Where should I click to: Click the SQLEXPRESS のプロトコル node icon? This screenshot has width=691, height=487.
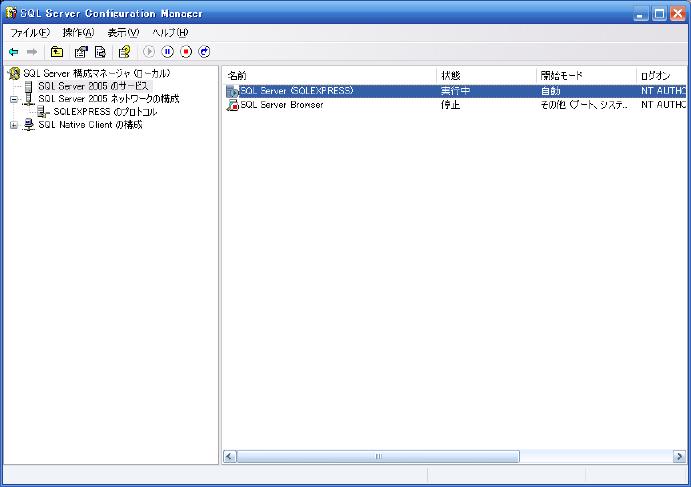(x=43, y=112)
